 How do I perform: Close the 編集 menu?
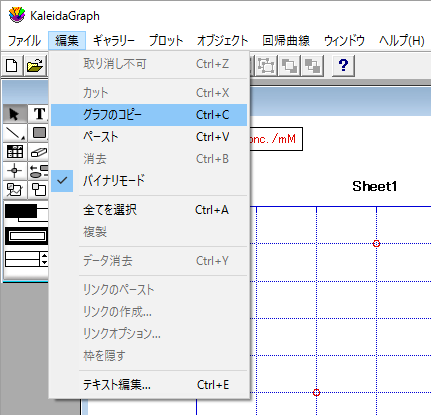67,41
